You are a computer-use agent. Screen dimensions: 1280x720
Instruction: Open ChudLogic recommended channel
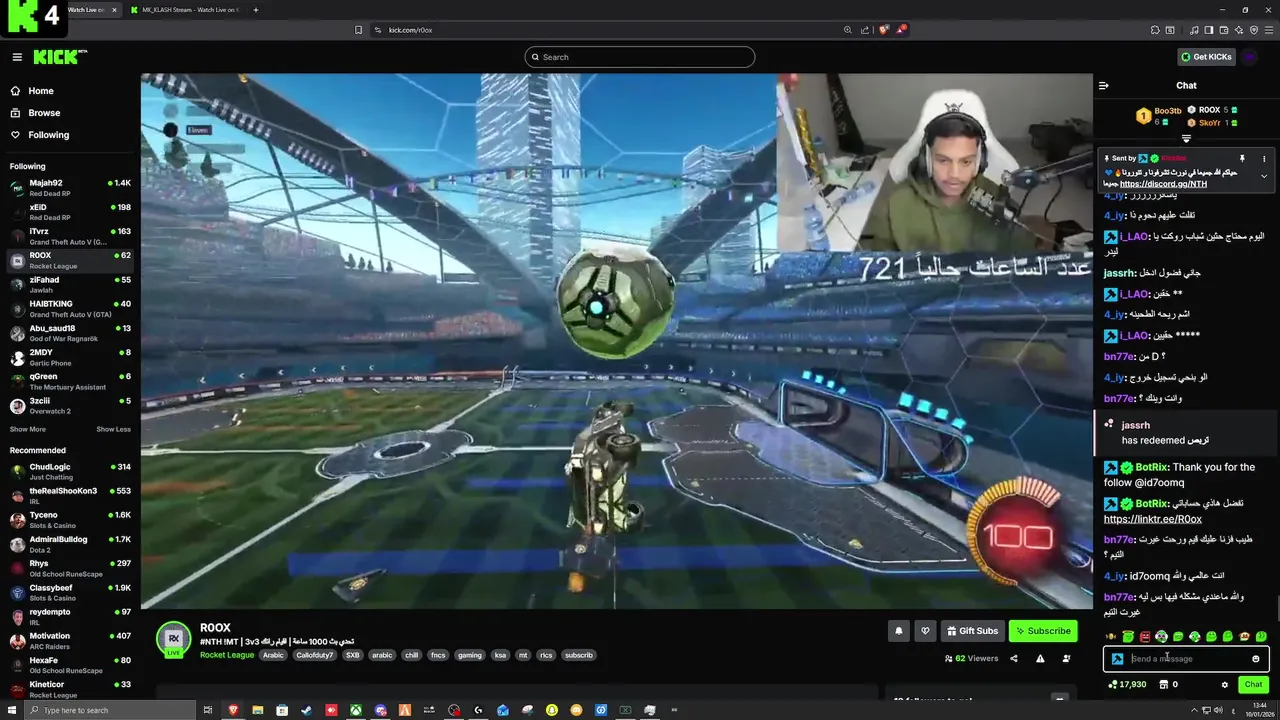coord(70,471)
